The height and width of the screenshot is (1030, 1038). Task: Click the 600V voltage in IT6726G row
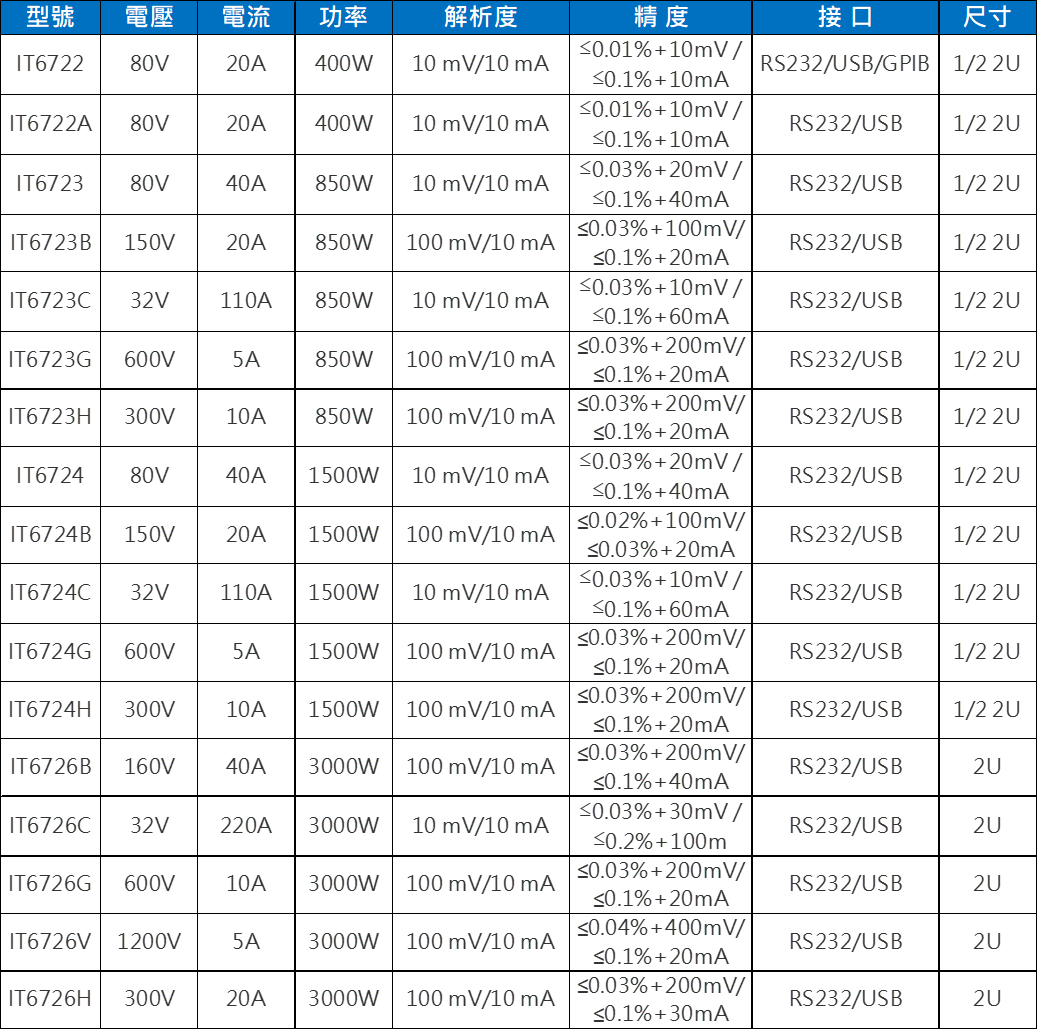pos(149,884)
